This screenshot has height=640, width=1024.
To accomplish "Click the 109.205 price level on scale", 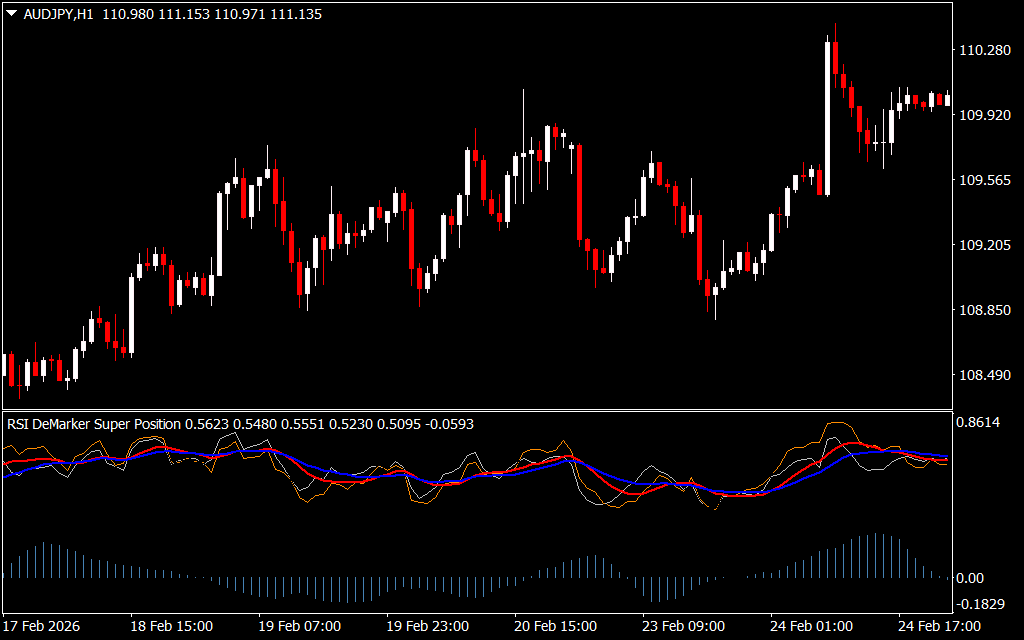I will [x=984, y=245].
